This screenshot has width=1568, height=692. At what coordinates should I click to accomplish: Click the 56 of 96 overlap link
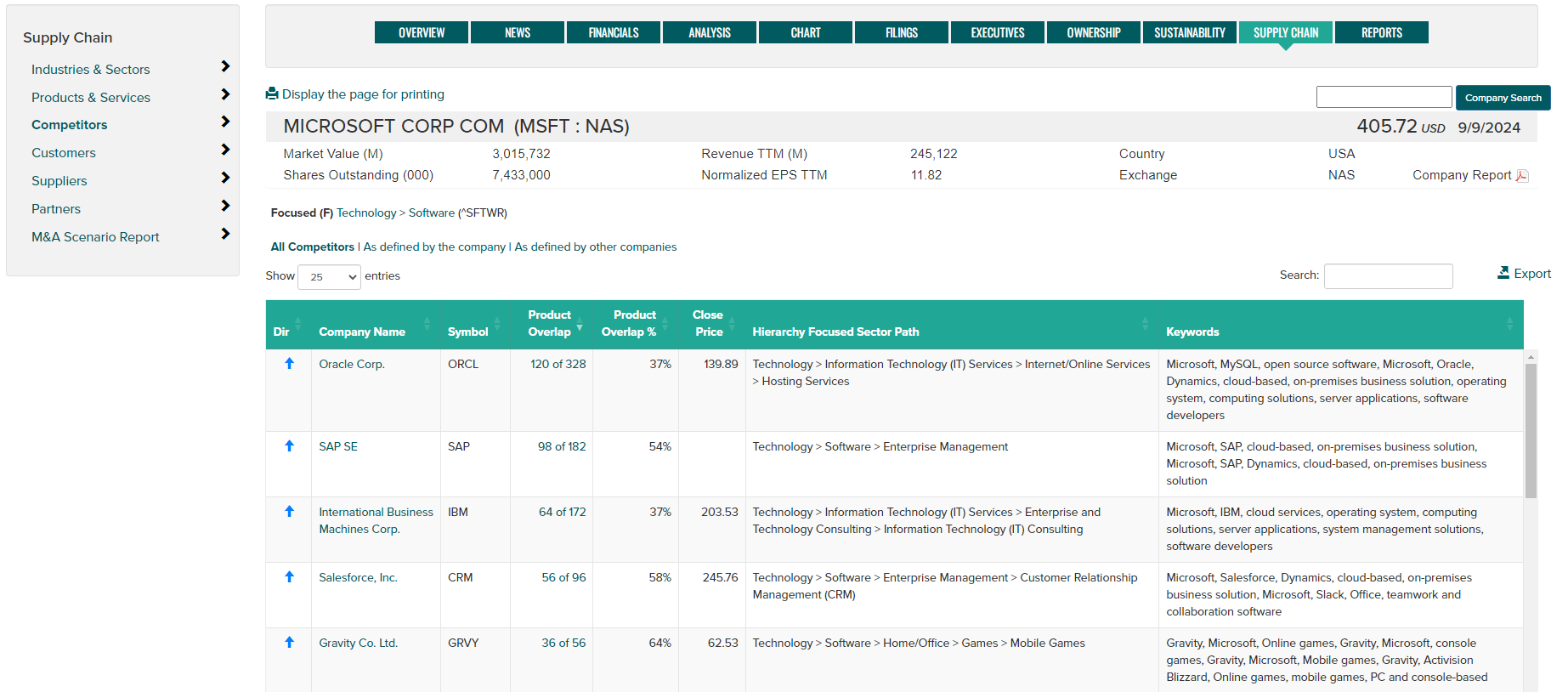point(564,577)
